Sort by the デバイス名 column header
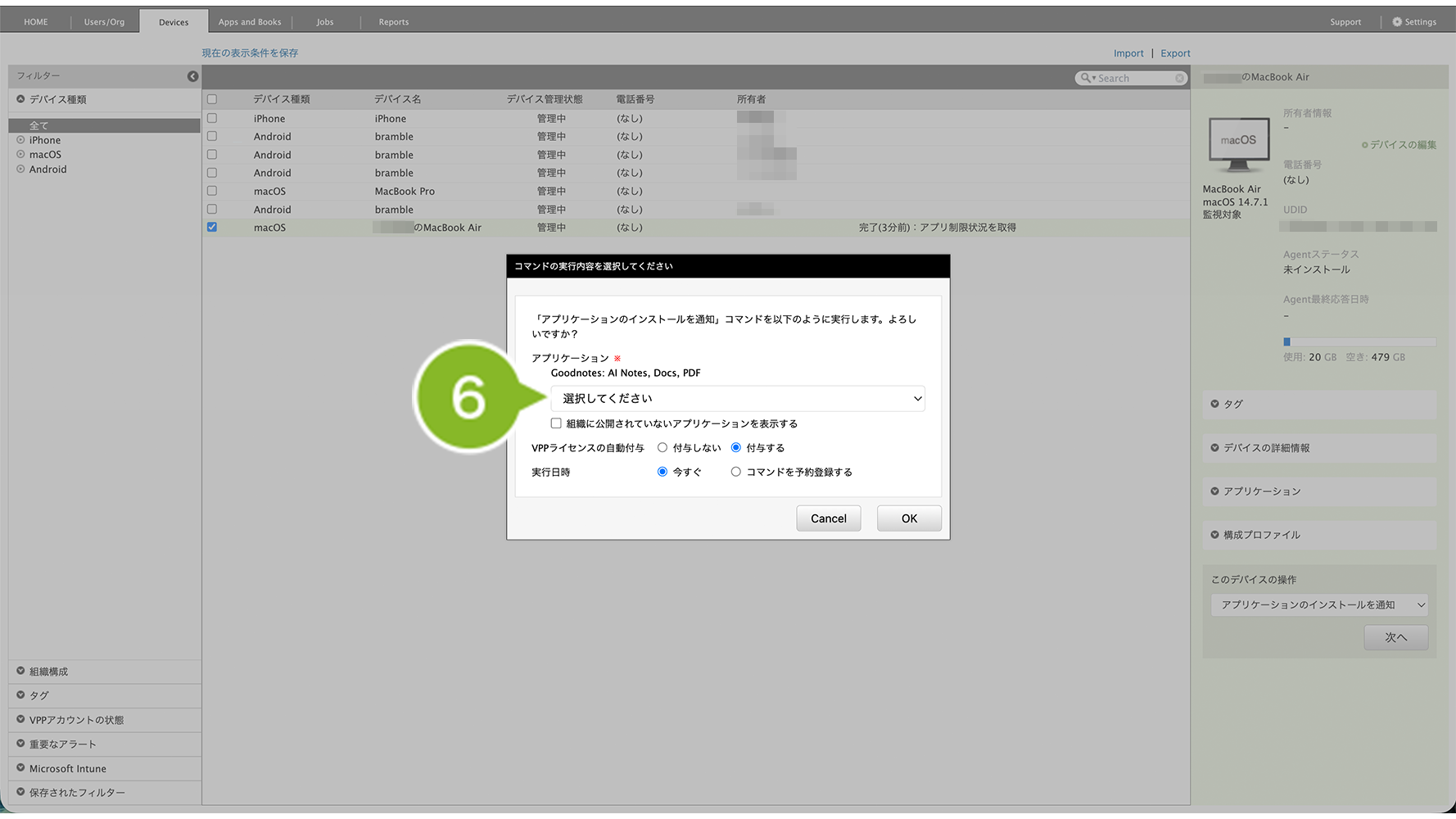1456x819 pixels. coord(398,99)
